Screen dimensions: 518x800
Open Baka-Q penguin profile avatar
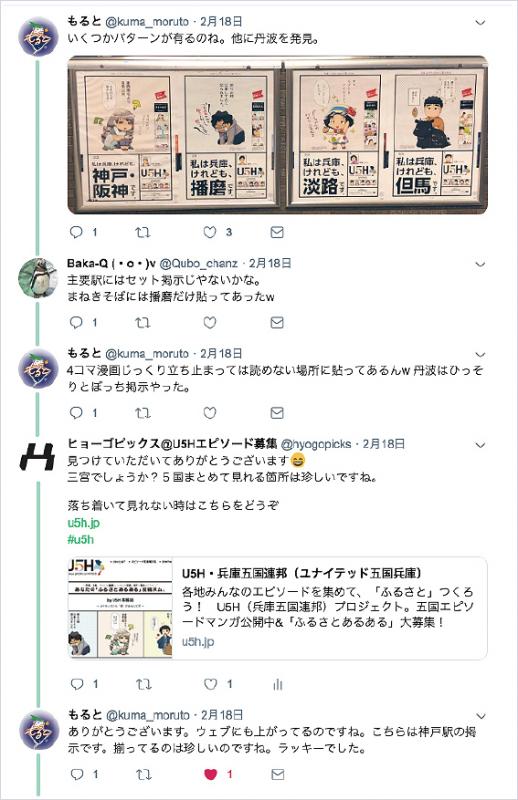tap(38, 278)
